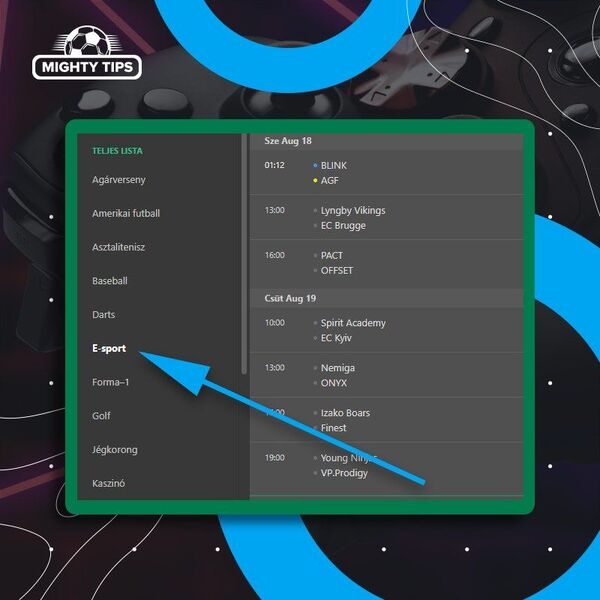Open the Kaszinó sidebar entry
This screenshot has height=600, width=600.
point(108,483)
